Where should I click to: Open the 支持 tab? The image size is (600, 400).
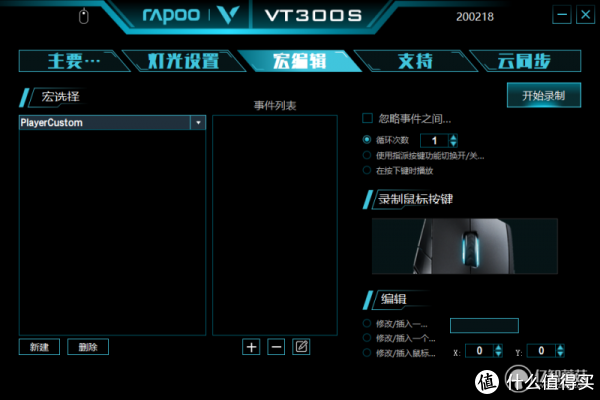415,61
